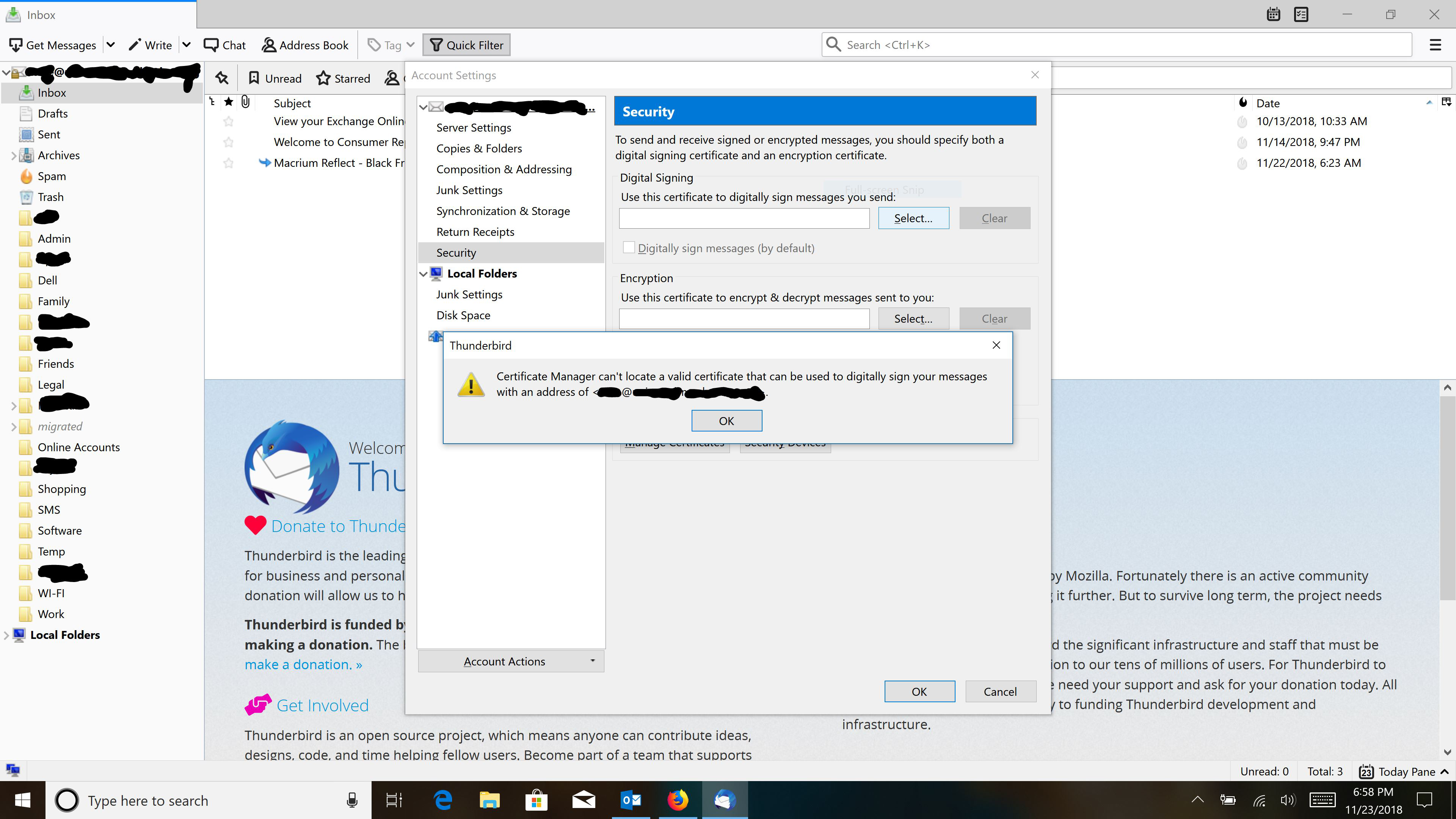Open the hamburger application menu
This screenshot has width=1456, height=819.
(x=1434, y=45)
